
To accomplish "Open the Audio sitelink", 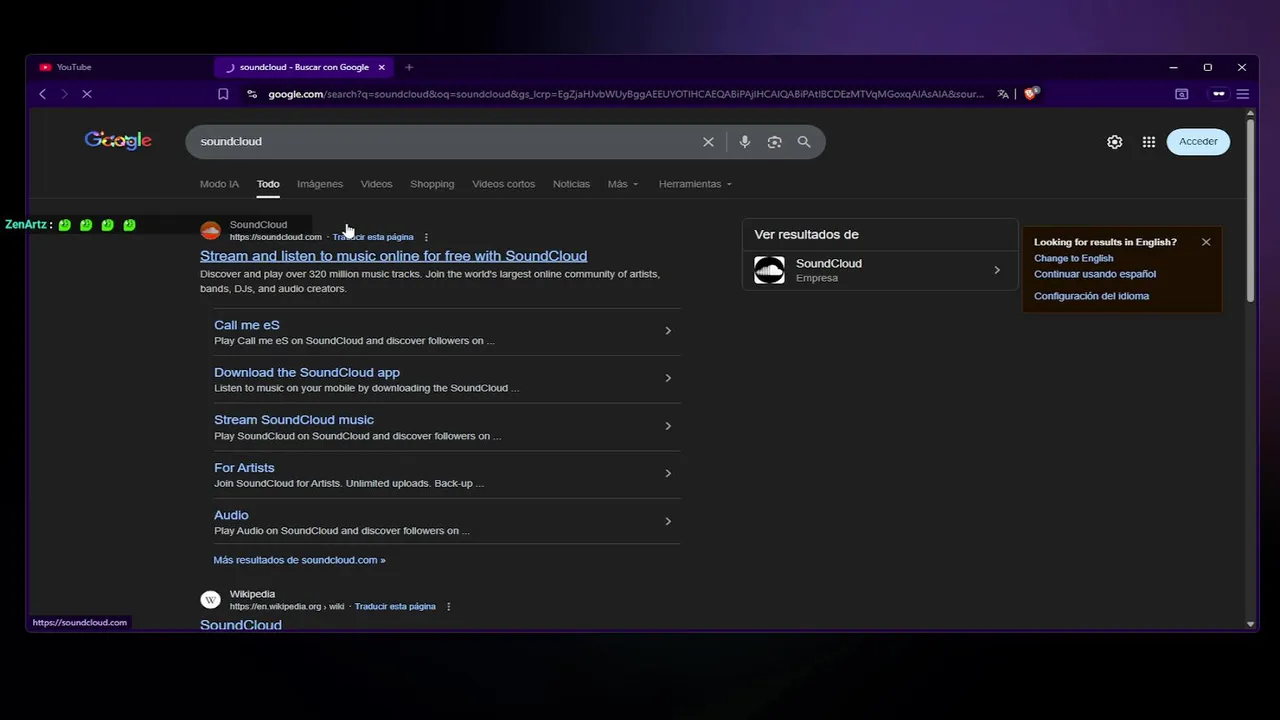I will (231, 515).
